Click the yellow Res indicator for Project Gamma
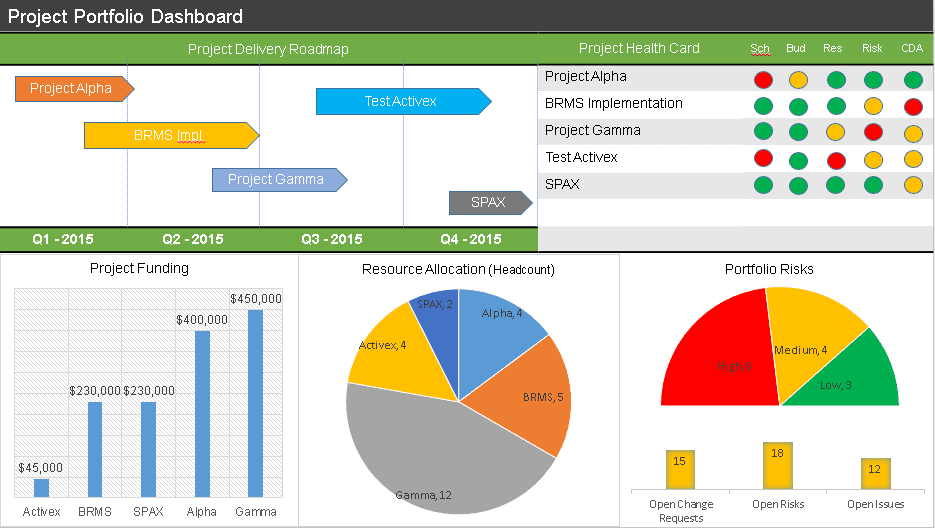The image size is (935, 528). pos(836,132)
